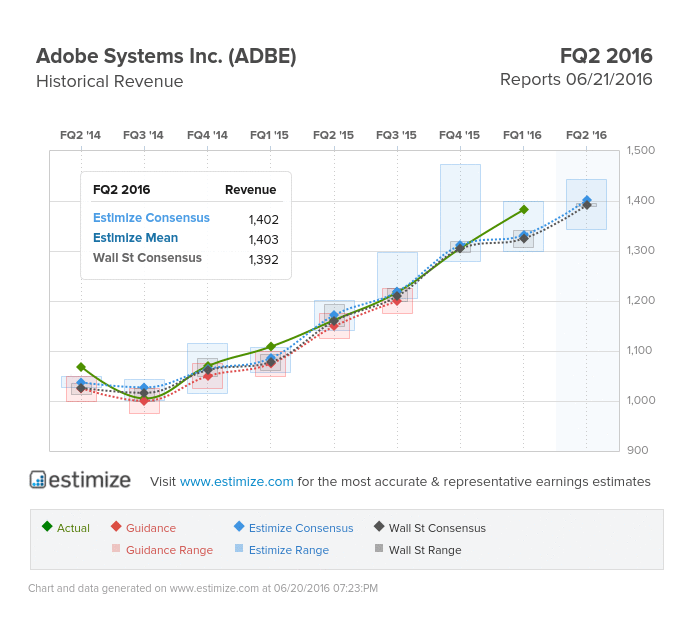Click the FQ2 '16 column header
Viewport: 685px width, 620px height.
coord(586,135)
